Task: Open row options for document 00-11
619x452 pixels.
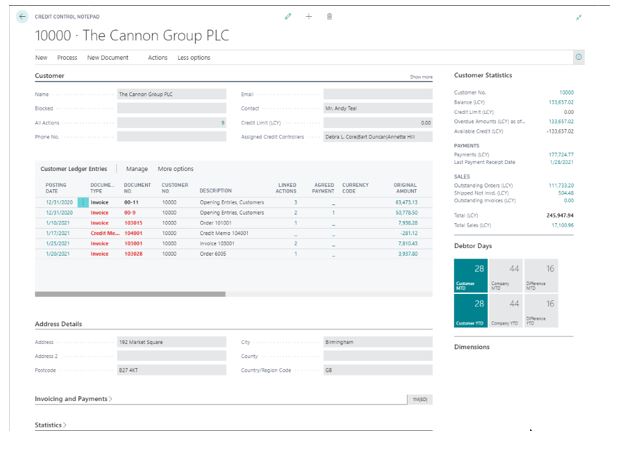Action: tap(83, 202)
